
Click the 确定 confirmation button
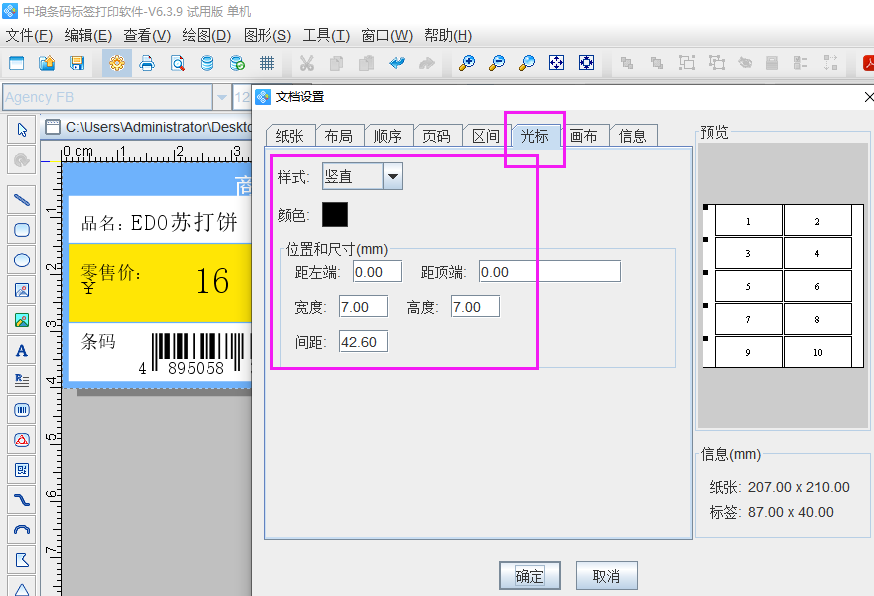pos(530,575)
